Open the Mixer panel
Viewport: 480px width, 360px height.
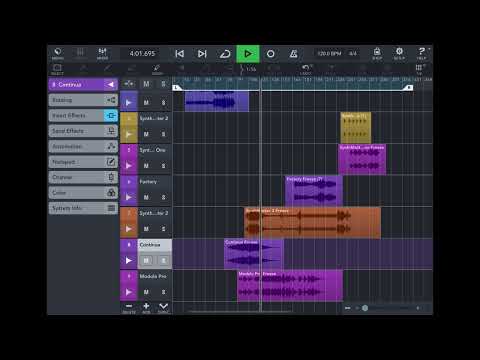coord(102,53)
